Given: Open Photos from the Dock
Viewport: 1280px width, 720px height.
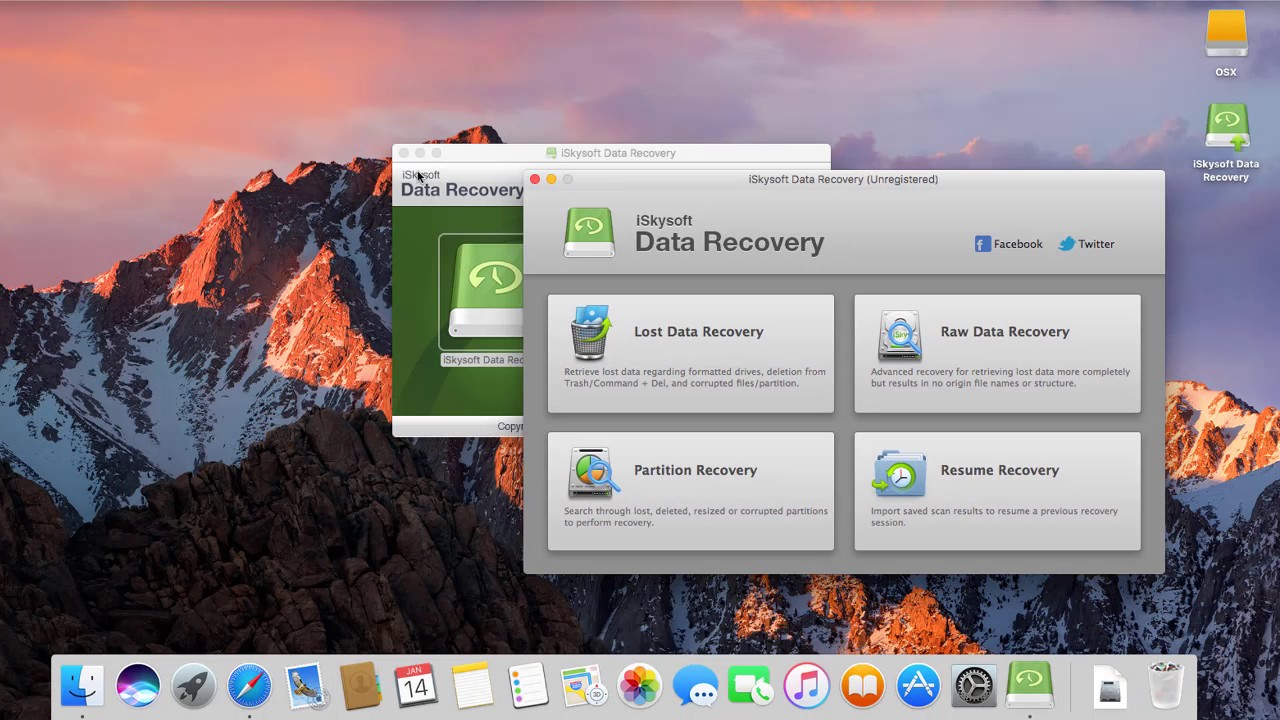Looking at the screenshot, I should (639, 686).
